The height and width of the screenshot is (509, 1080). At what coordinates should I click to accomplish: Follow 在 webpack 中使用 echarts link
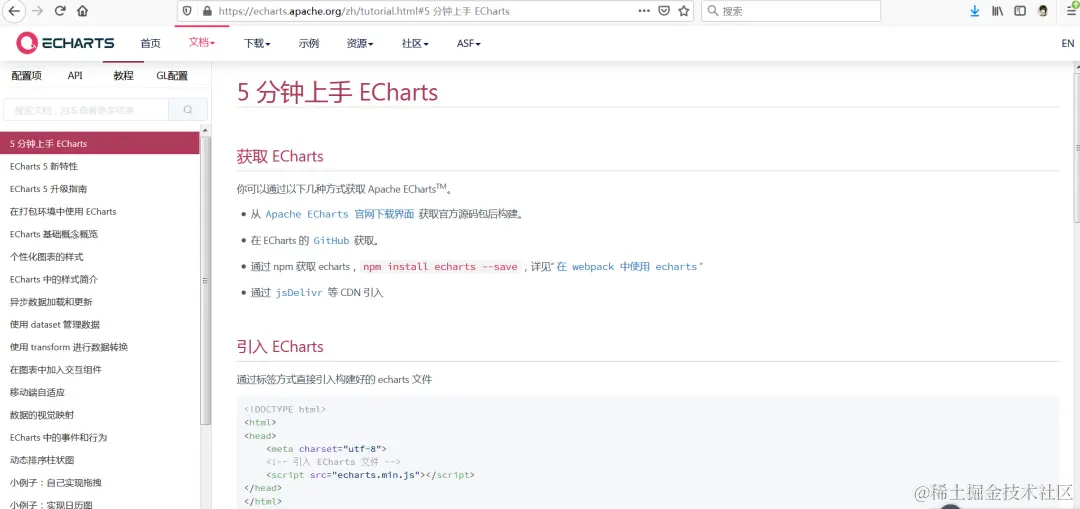[x=627, y=267]
